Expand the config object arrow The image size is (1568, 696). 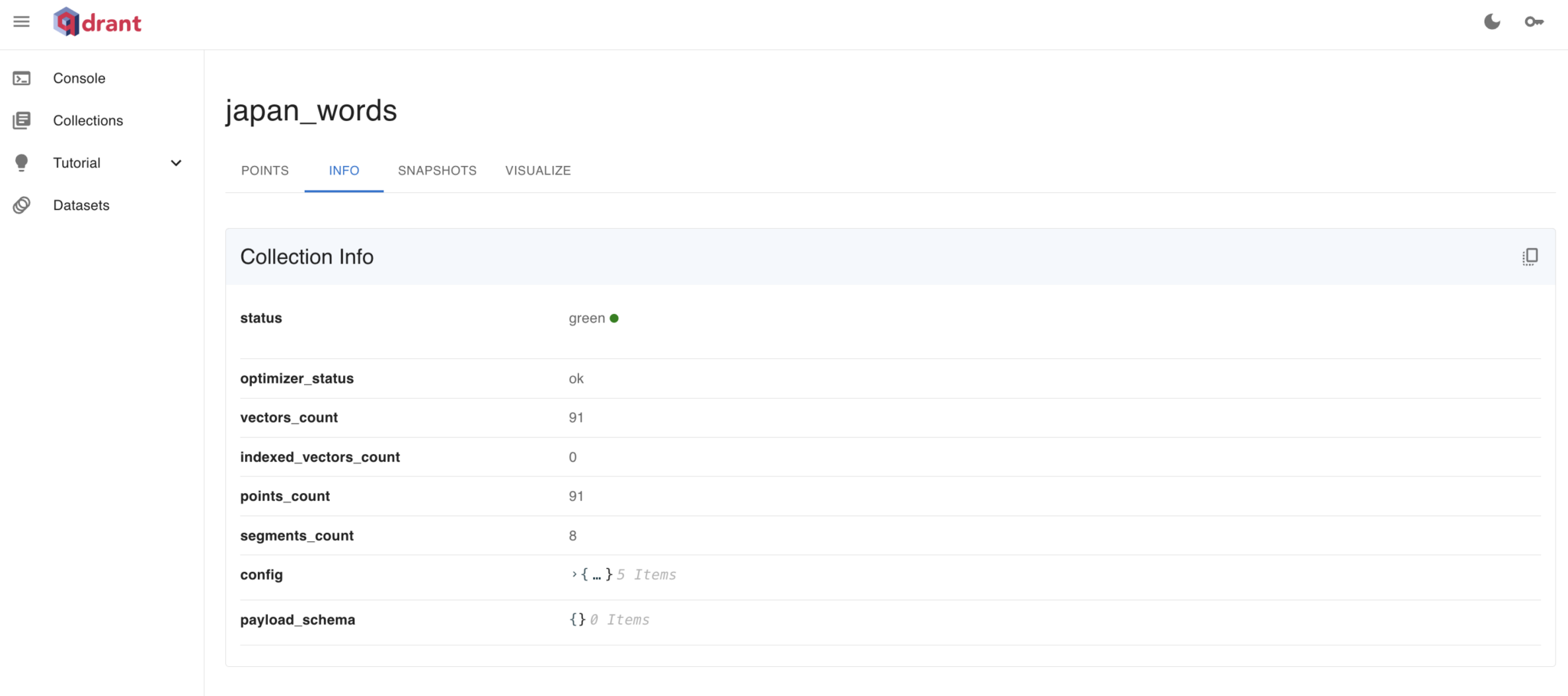click(x=574, y=574)
